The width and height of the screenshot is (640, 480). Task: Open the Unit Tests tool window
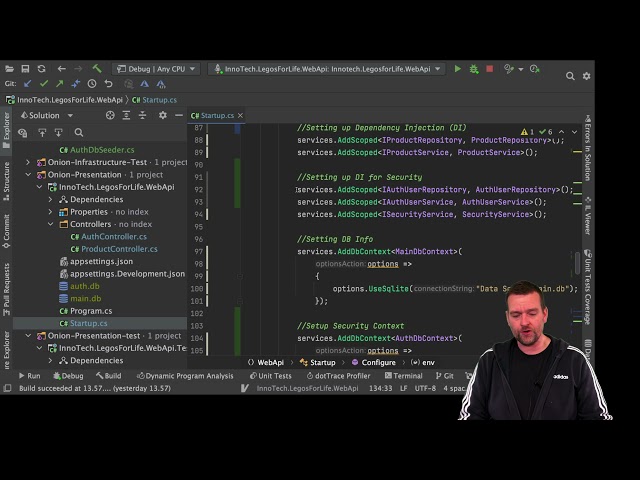point(270,376)
